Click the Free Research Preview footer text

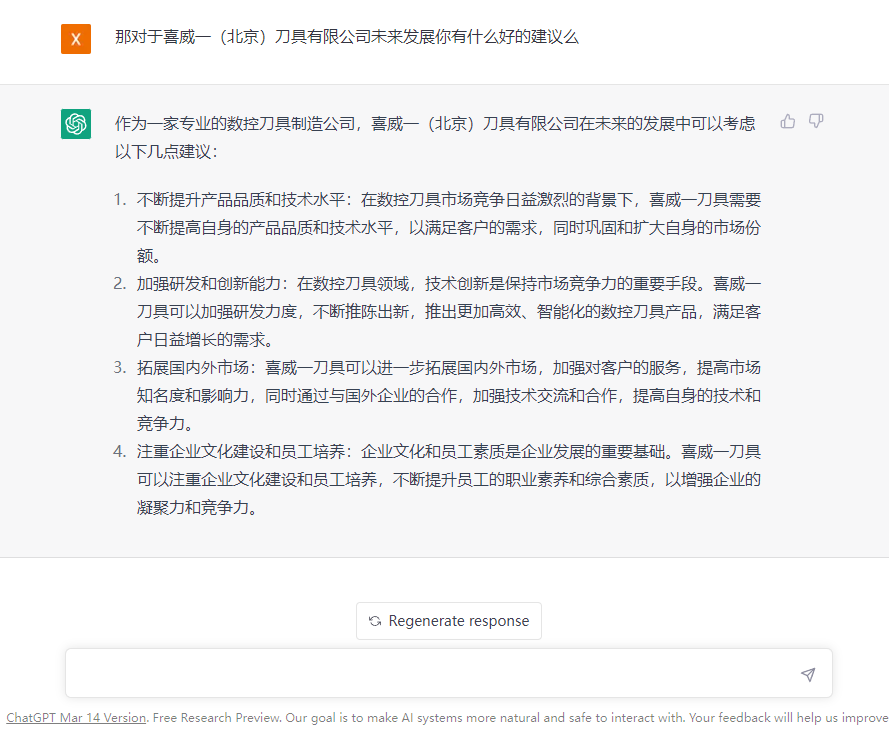tap(217, 717)
